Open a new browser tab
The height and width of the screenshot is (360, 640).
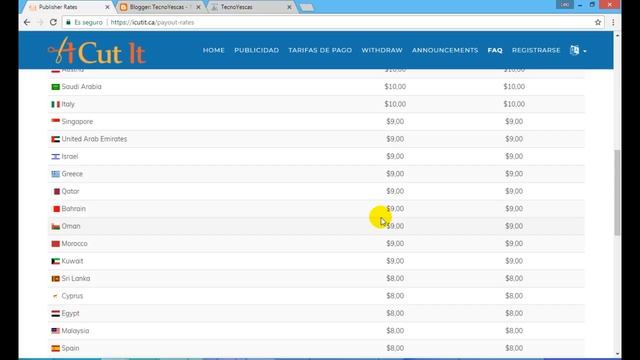pyautogui.click(x=307, y=7)
